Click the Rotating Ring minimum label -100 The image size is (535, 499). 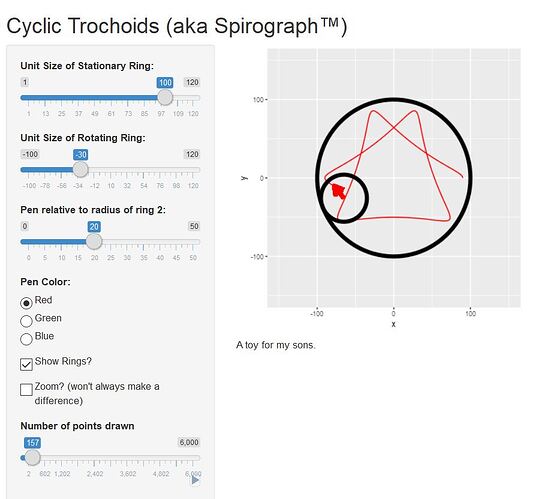click(30, 154)
